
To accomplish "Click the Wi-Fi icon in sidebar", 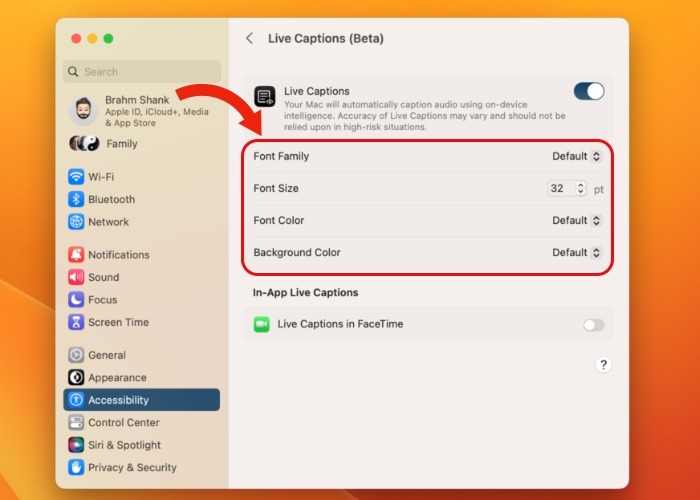I will (76, 176).
